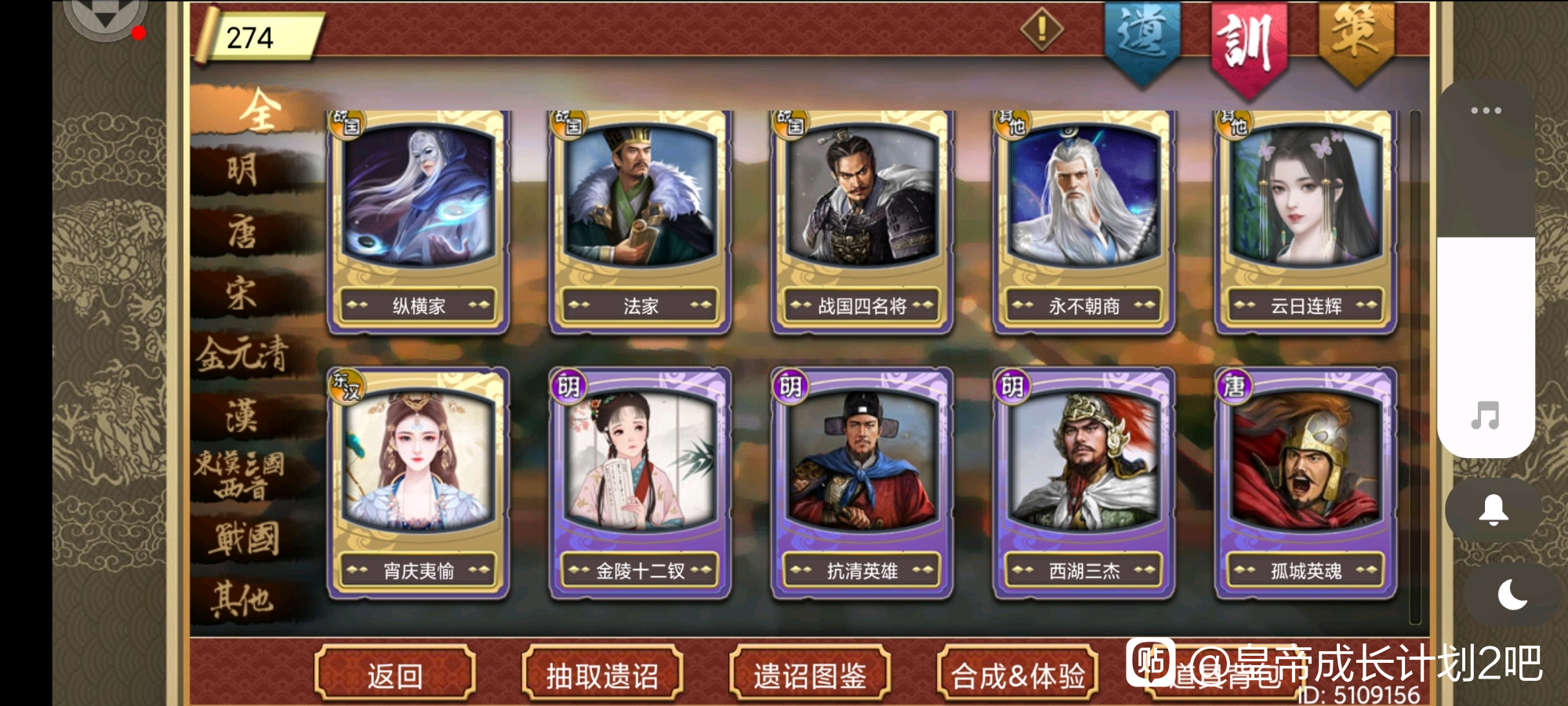1568x706 pixels.
Task: Choose the 其他 category tab
Action: point(243,600)
